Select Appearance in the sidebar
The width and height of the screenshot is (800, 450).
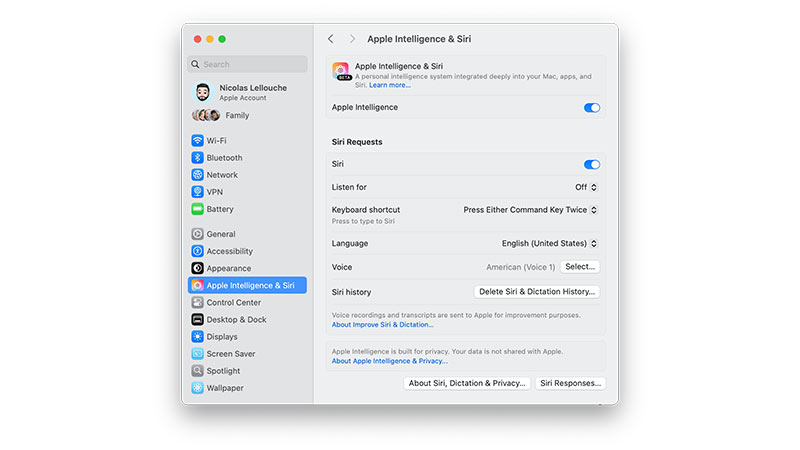point(247,268)
